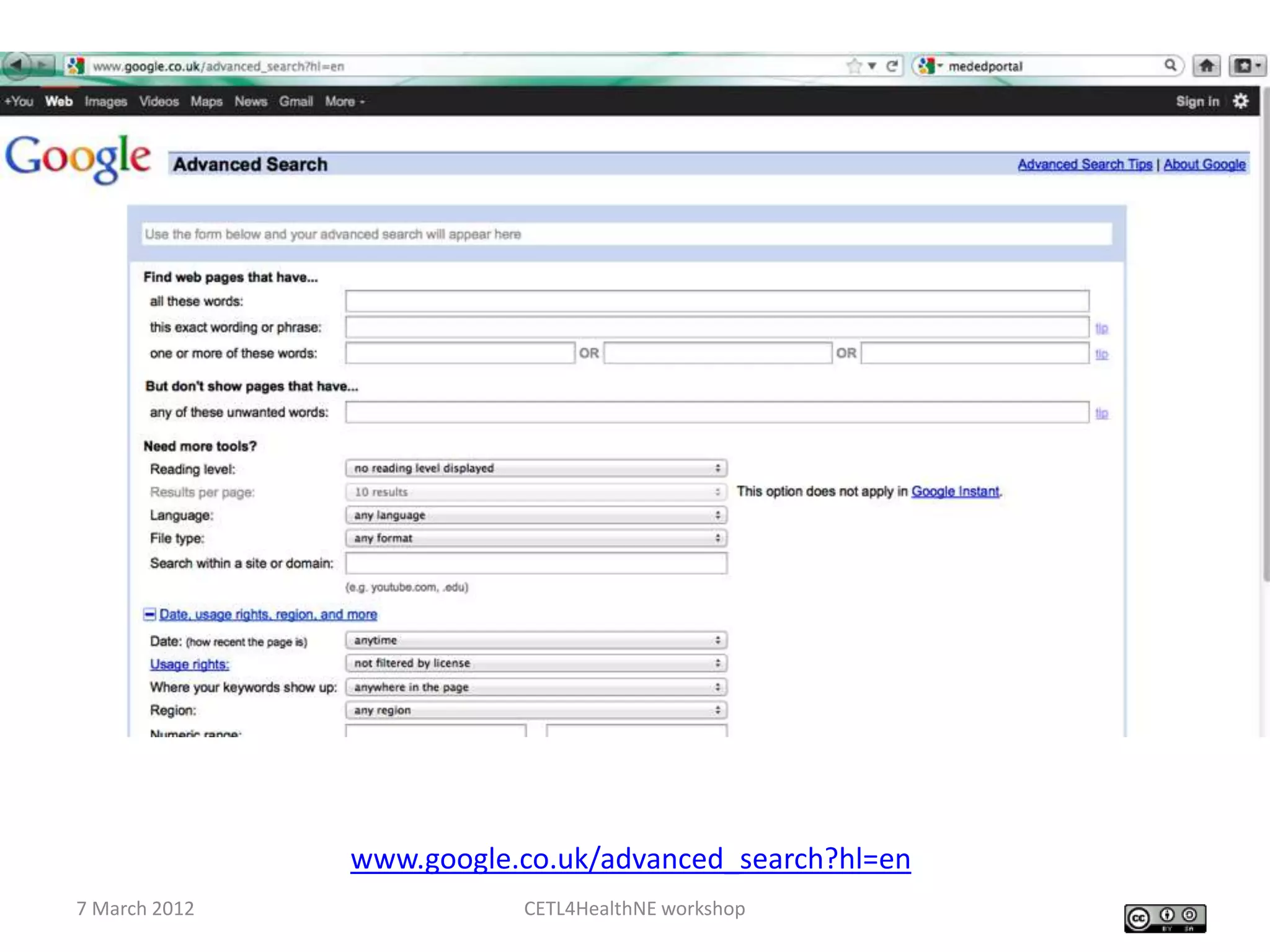Open About Google link
1270x952 pixels.
[1204, 164]
